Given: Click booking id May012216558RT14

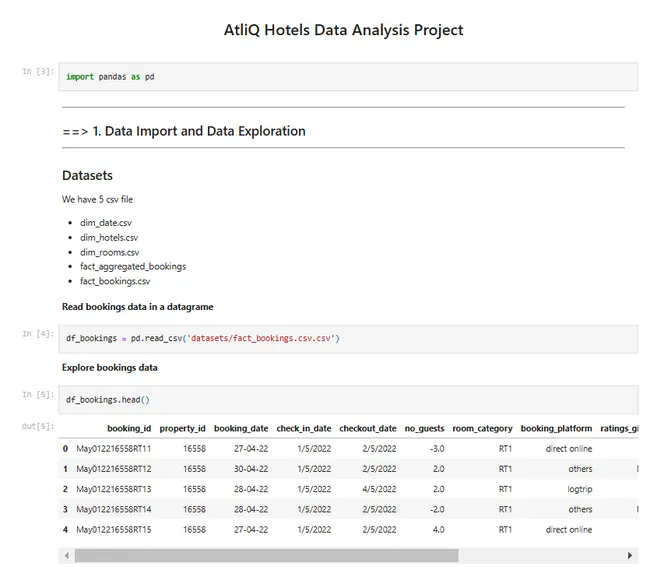Looking at the screenshot, I should (x=114, y=509).
